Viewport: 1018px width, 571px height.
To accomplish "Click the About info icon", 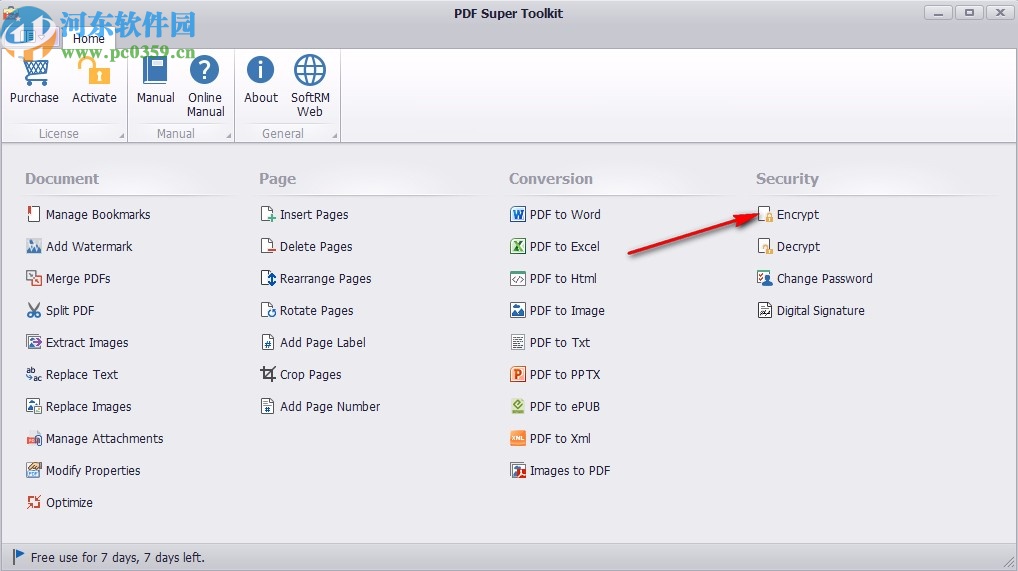I will 260,70.
